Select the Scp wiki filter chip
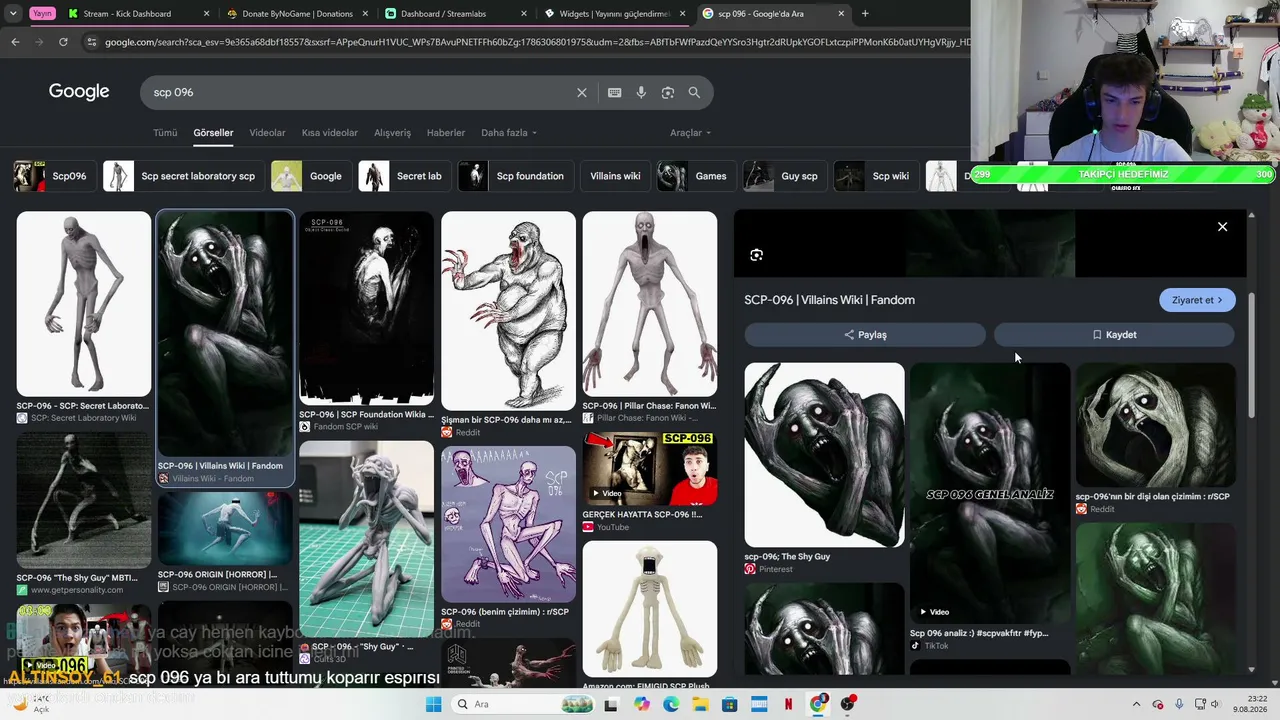 tap(876, 176)
